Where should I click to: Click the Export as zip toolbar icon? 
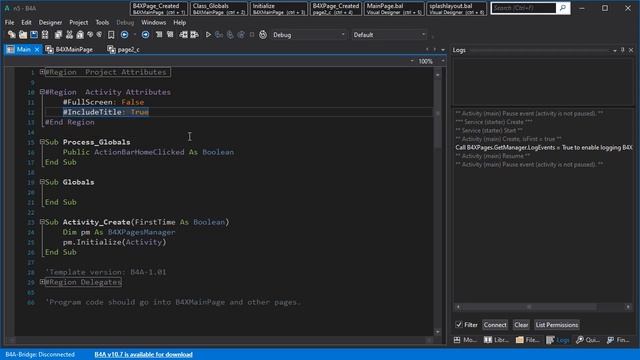[45, 35]
